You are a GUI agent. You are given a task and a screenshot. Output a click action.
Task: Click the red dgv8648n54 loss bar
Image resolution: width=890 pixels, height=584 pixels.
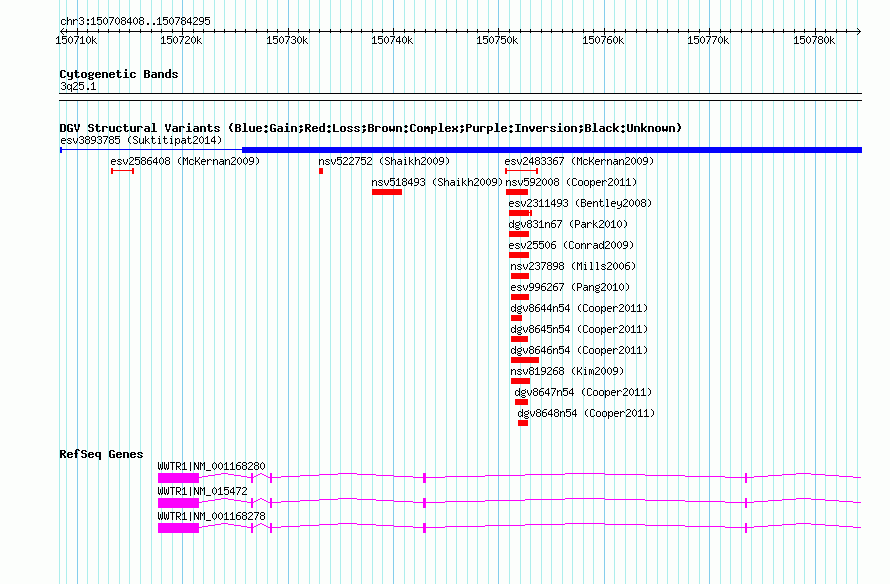523,423
